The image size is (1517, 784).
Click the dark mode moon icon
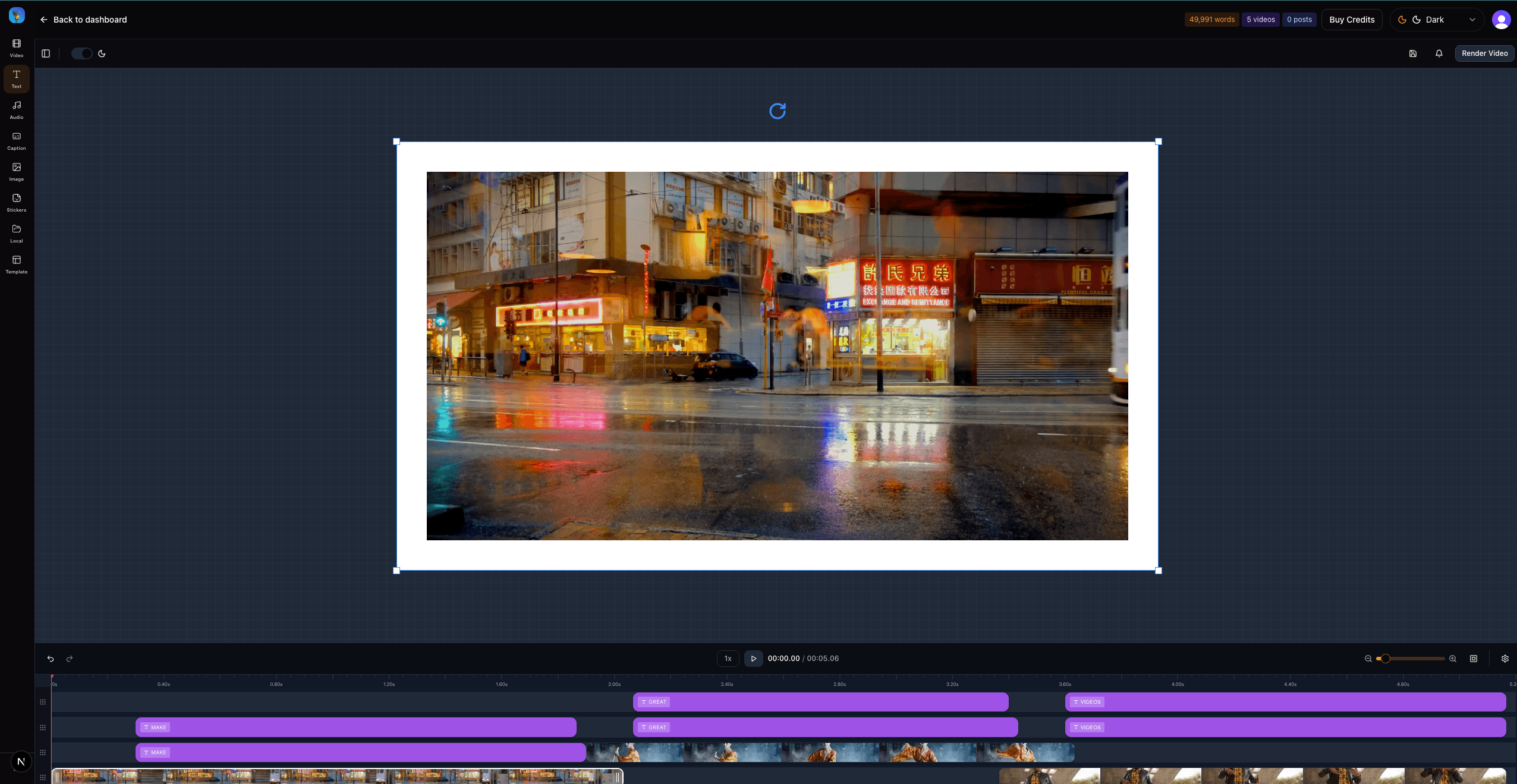tap(102, 53)
